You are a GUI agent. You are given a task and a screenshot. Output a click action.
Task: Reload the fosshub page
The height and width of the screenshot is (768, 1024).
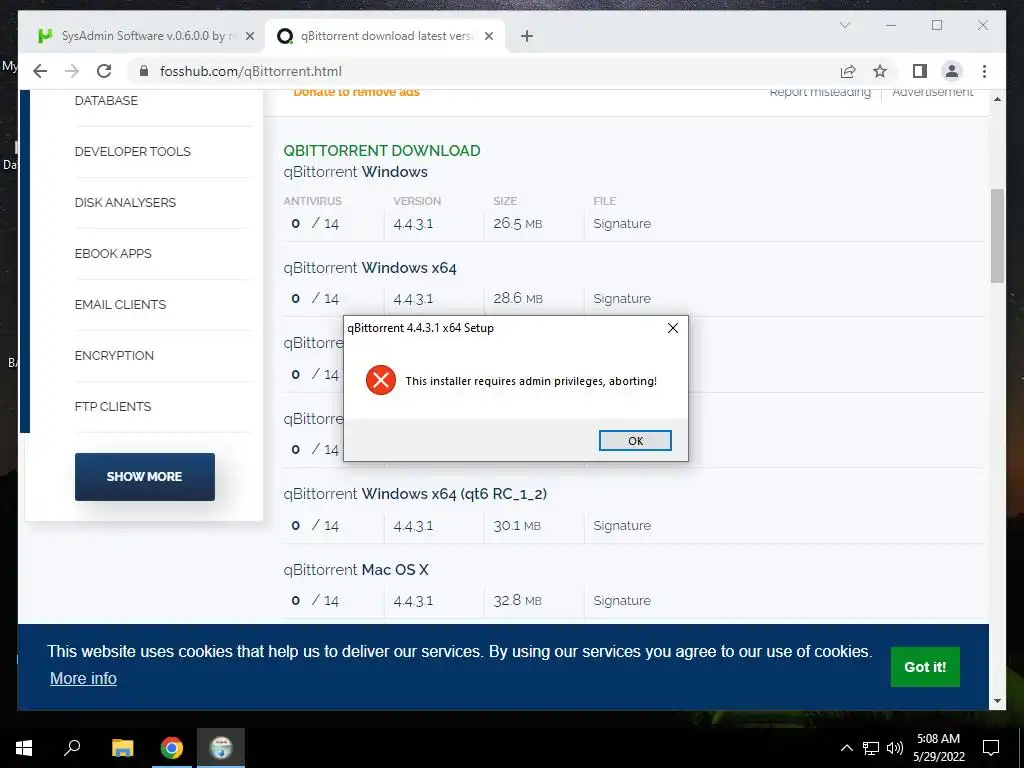point(104,71)
